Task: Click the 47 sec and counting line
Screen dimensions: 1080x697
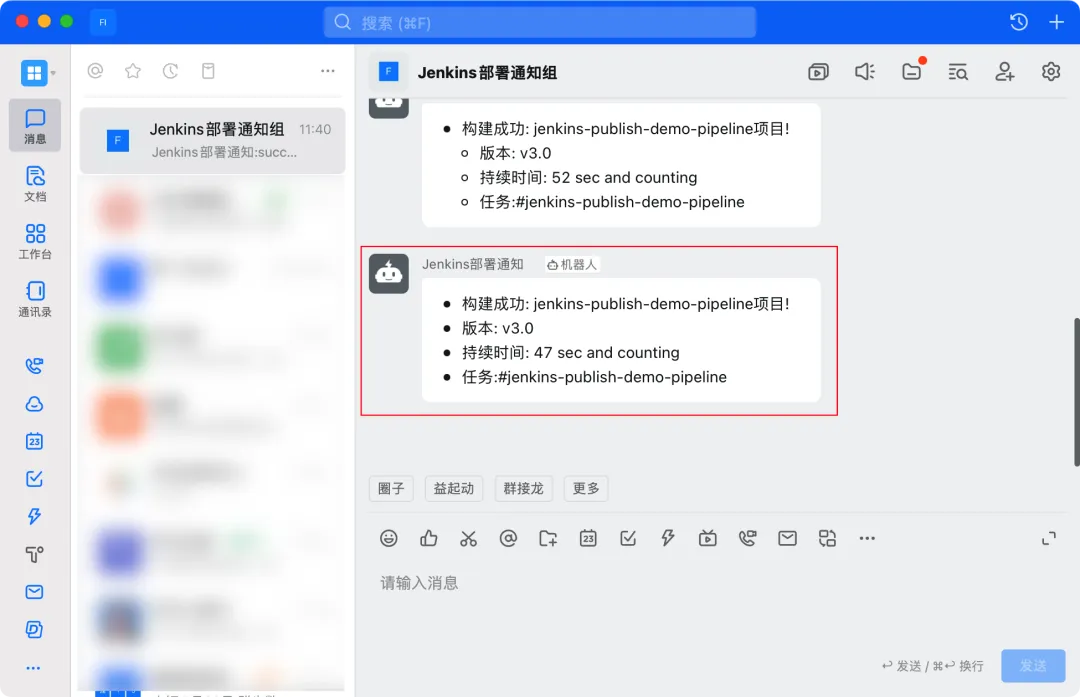Action: [x=570, y=353]
